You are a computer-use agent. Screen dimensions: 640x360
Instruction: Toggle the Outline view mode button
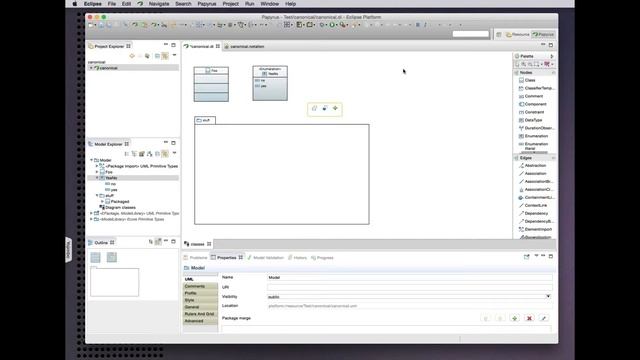[158, 242]
